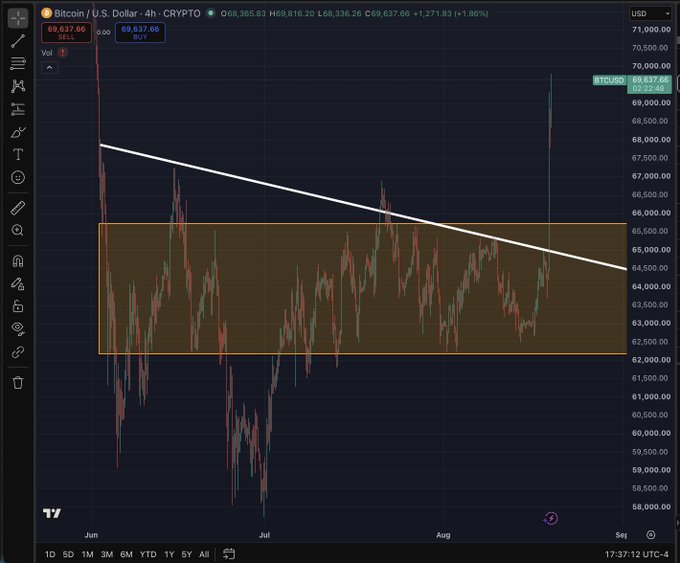
Task: Set range to All
Action: [x=204, y=554]
